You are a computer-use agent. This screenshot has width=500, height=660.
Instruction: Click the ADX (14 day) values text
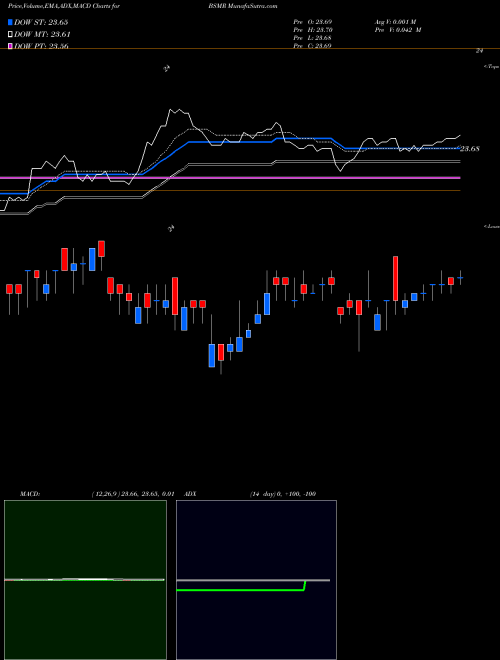[283, 494]
